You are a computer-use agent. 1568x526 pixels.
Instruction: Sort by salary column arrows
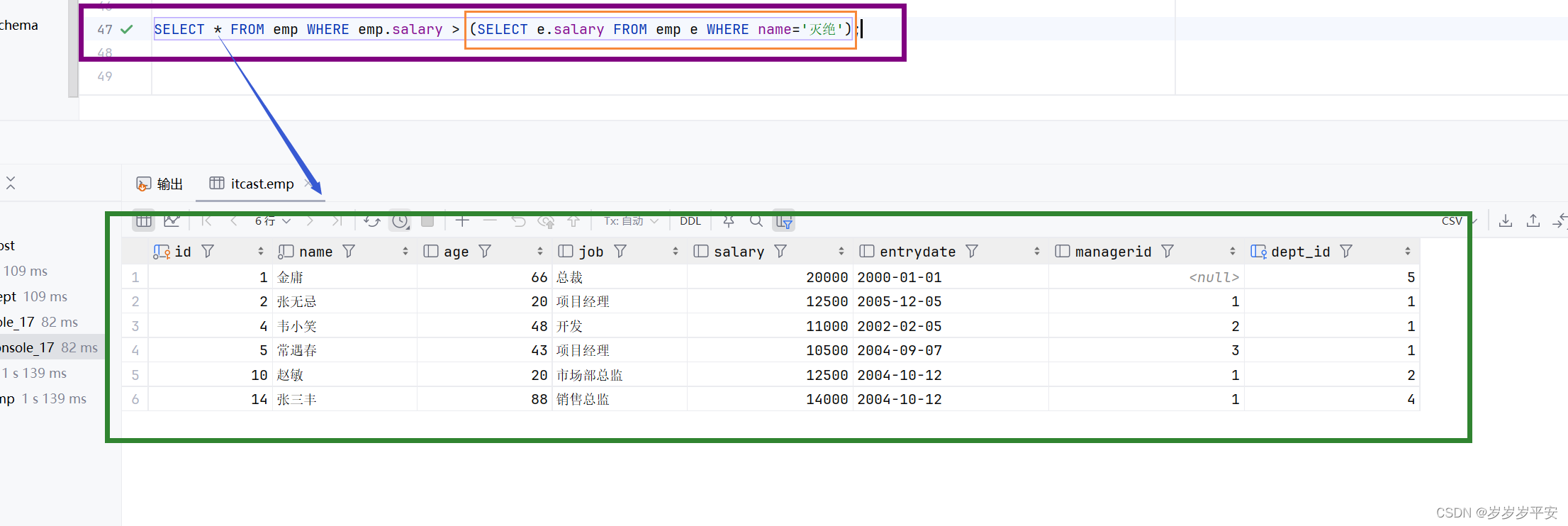tap(841, 252)
